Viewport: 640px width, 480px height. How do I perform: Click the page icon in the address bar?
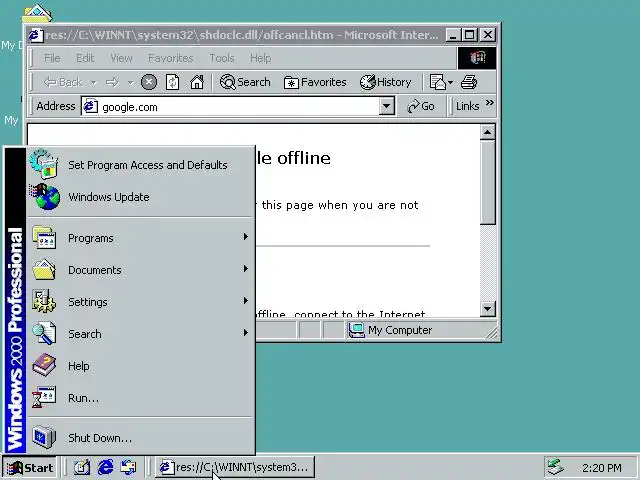(91, 107)
